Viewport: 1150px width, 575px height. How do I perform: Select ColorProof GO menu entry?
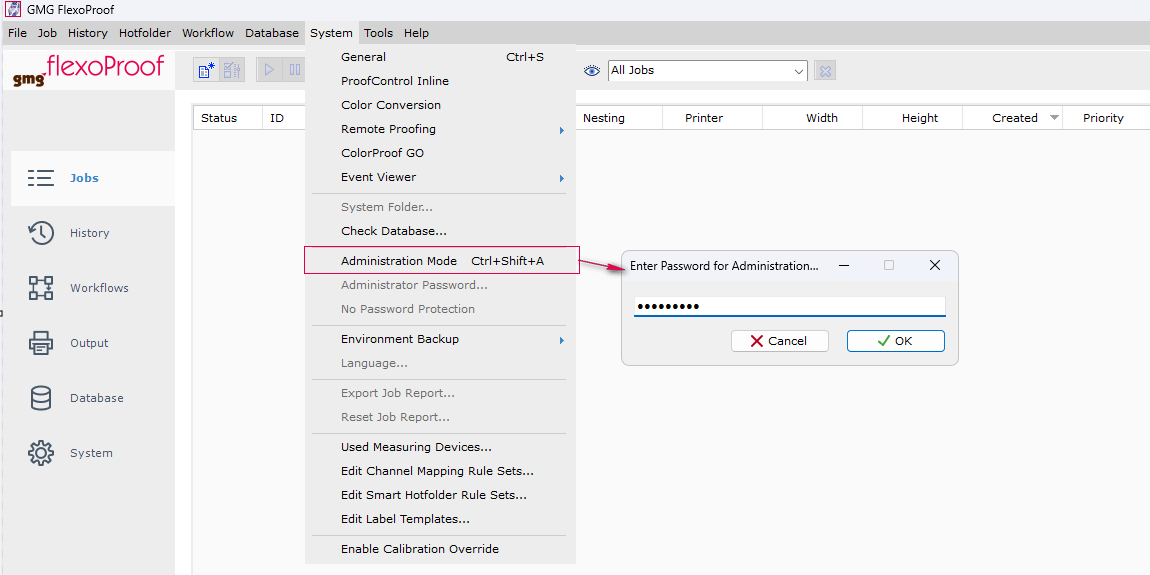[441, 154]
